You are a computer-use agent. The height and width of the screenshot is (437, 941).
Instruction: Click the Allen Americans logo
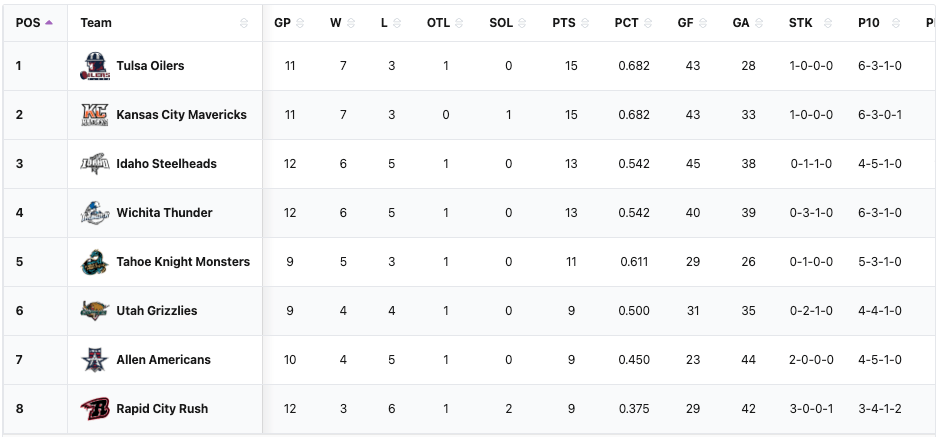tap(95, 360)
